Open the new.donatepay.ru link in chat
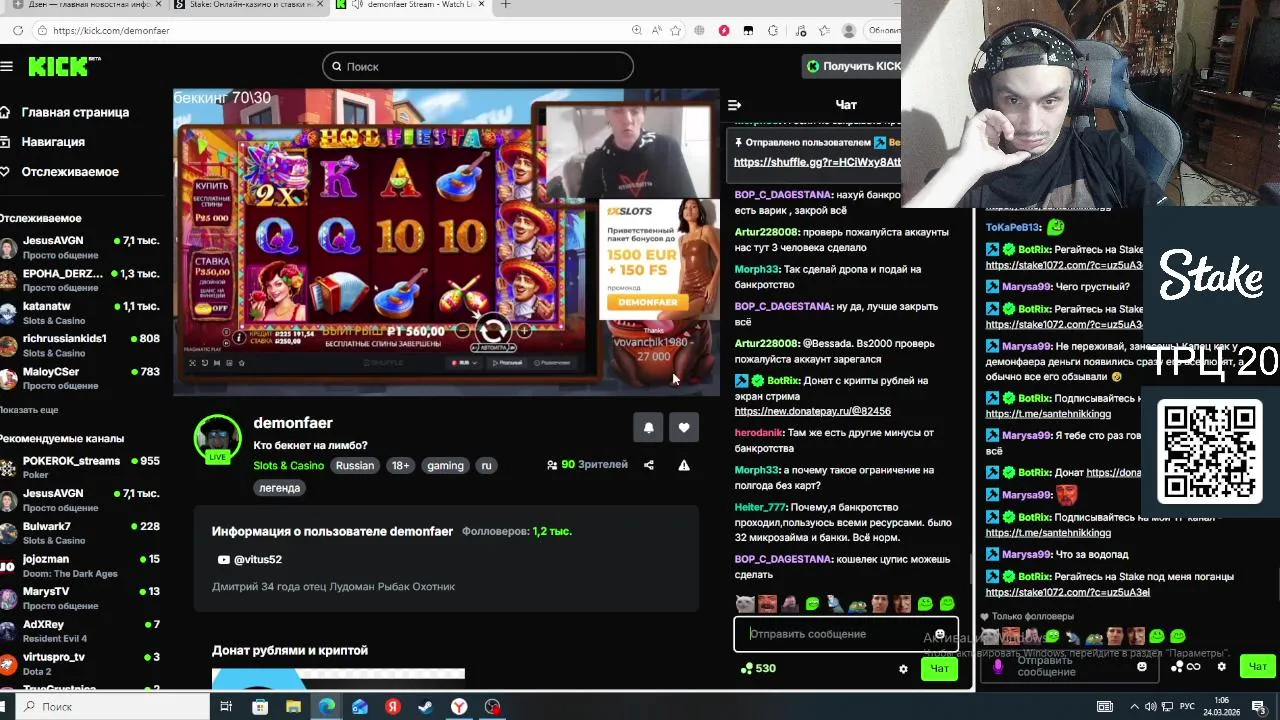The width and height of the screenshot is (1280, 720). tap(812, 411)
